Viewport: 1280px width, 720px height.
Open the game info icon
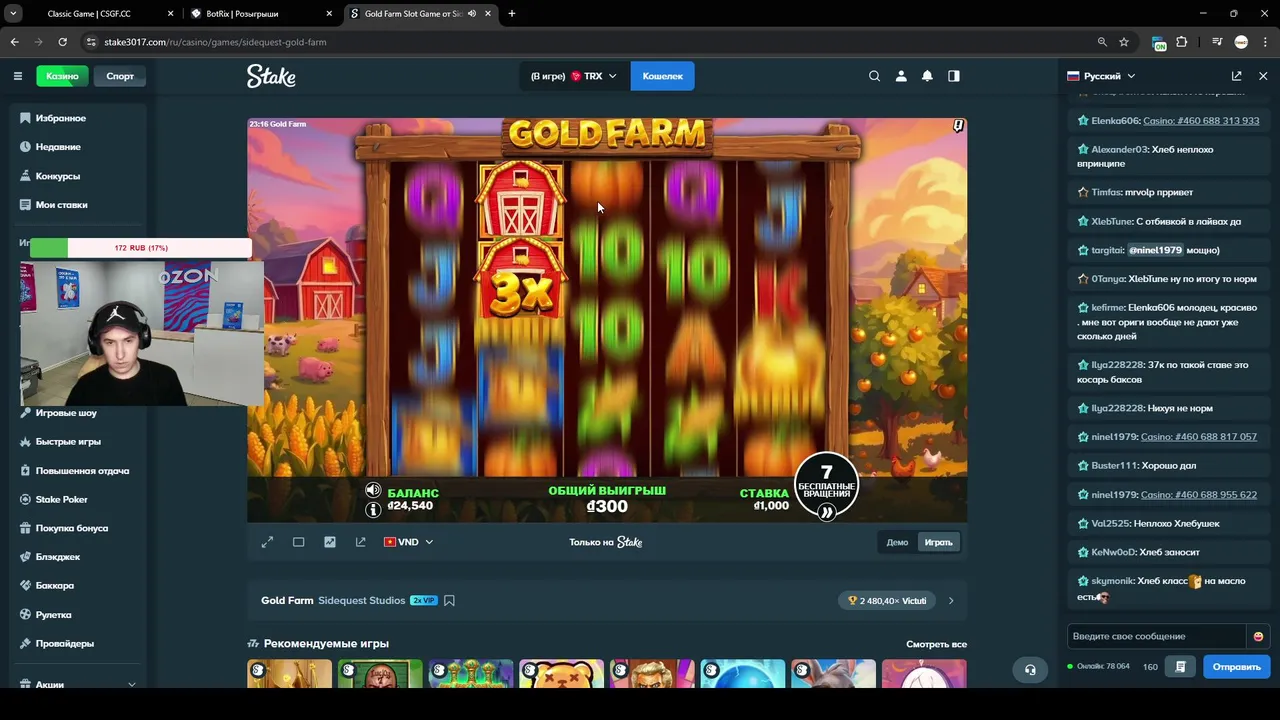[373, 509]
